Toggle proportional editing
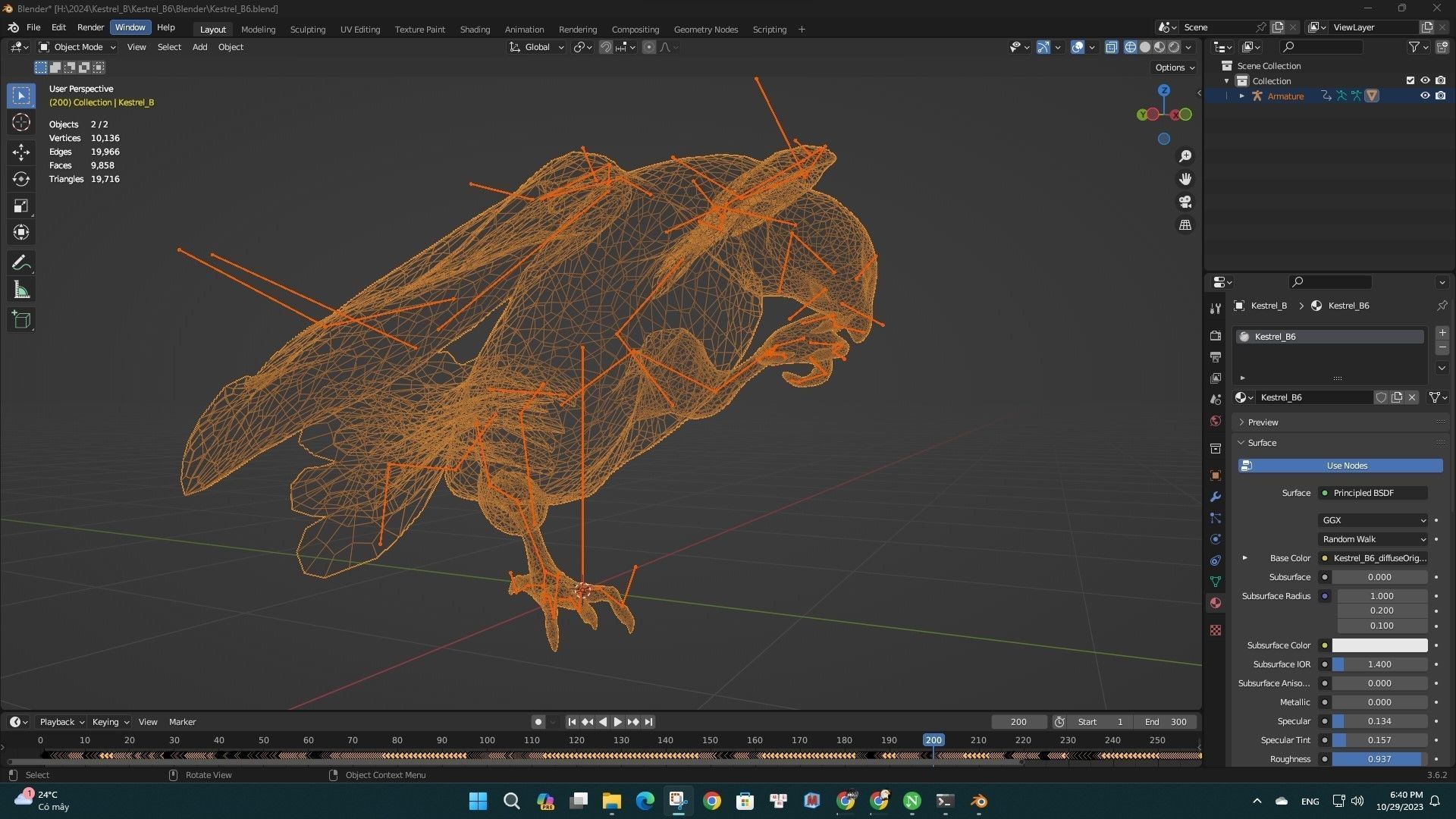Image resolution: width=1456 pixels, height=819 pixels. point(649,47)
